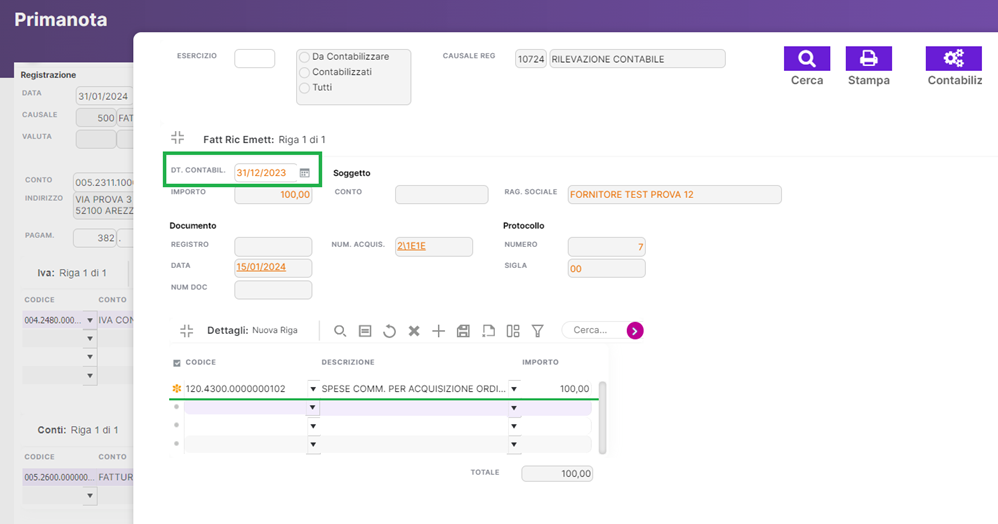Click the funnel filter icon in Dettagli

[x=538, y=331]
